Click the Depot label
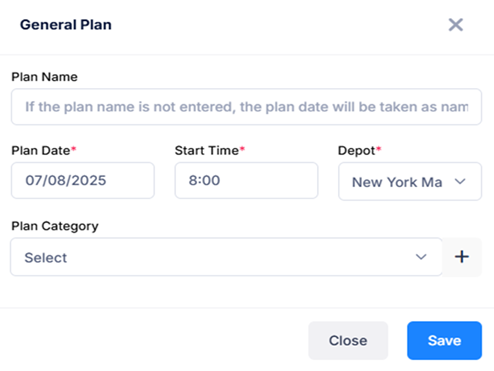Image resolution: width=494 pixels, height=371 pixels. (x=357, y=151)
